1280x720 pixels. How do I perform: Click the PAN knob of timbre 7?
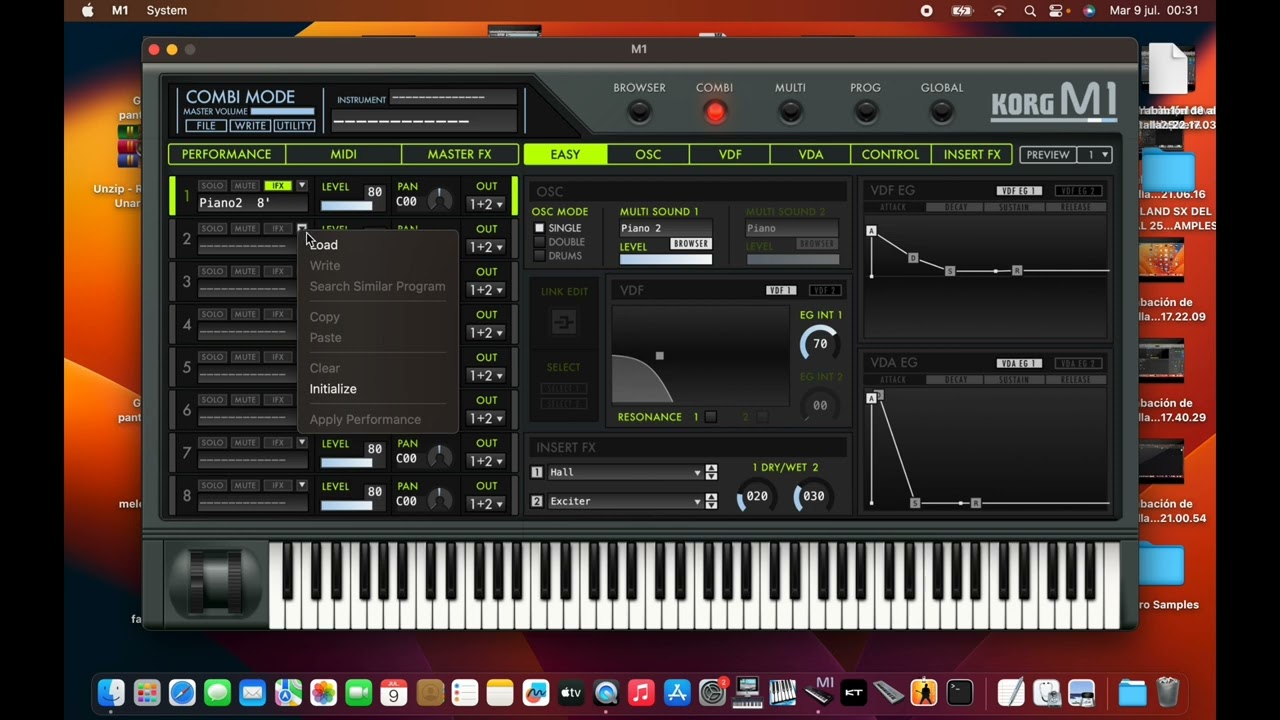439,458
